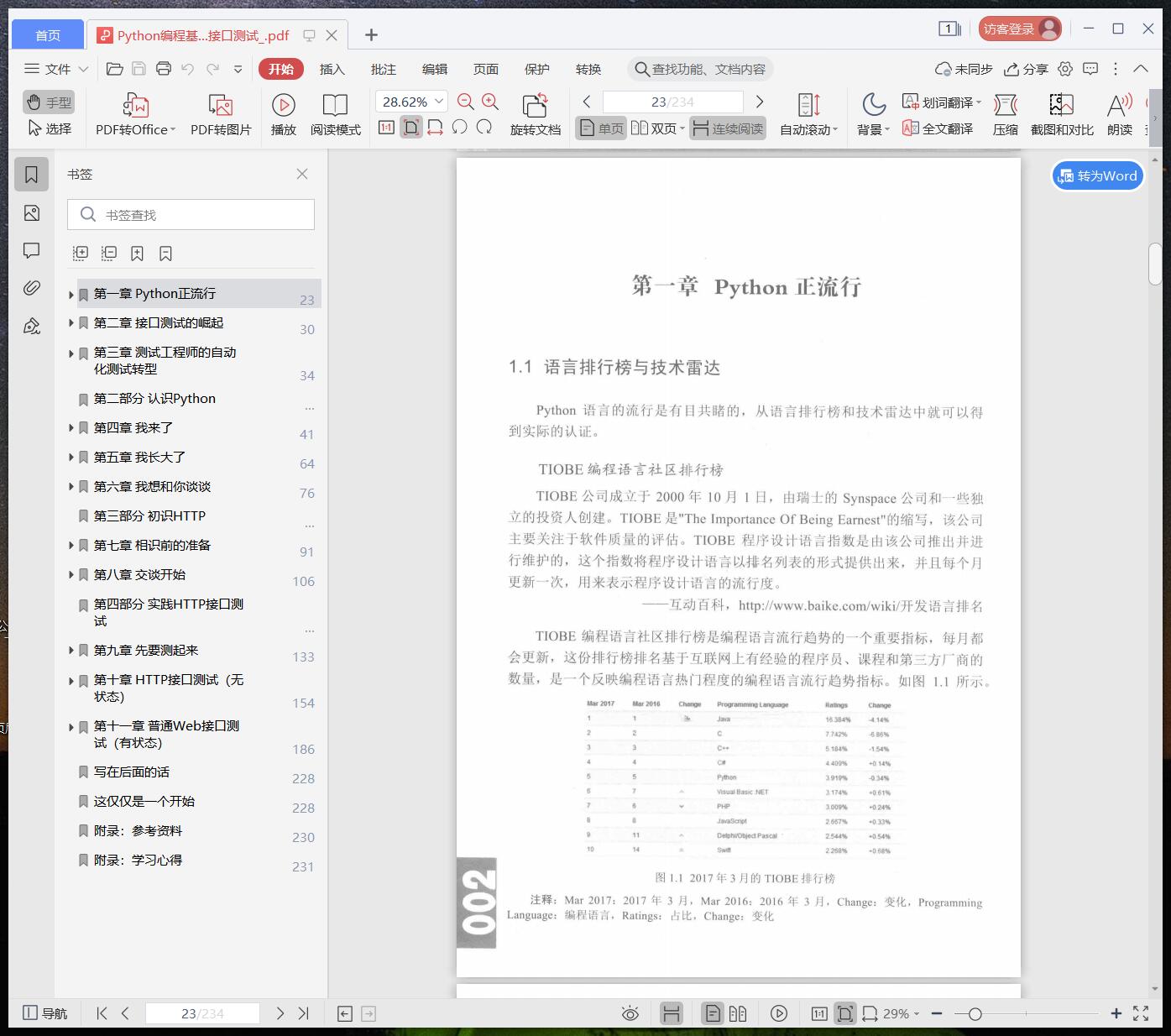Switch to the 编辑 ribbon tab
The width and height of the screenshot is (1171, 1036).
435,69
